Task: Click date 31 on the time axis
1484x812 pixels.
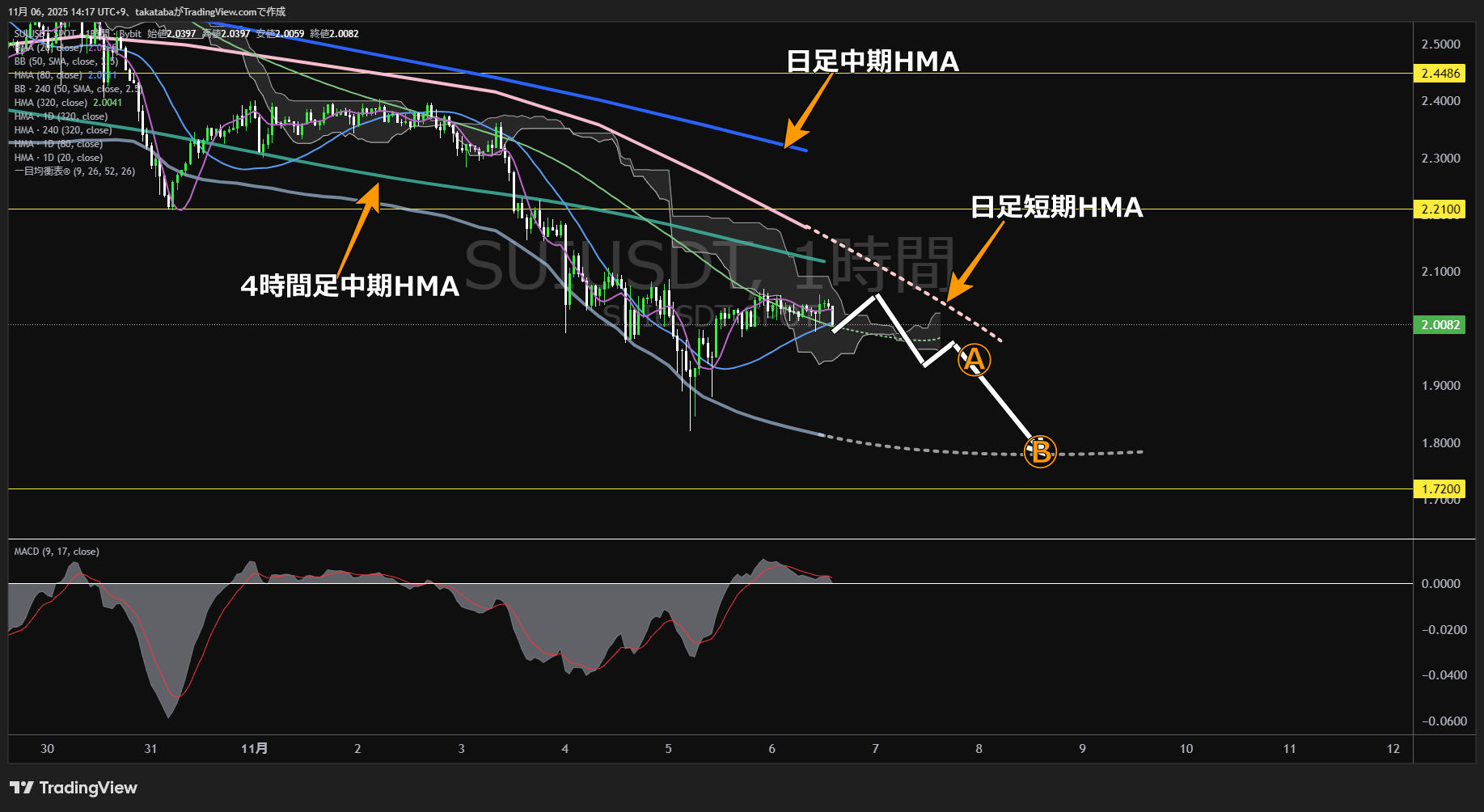Action: click(x=150, y=749)
